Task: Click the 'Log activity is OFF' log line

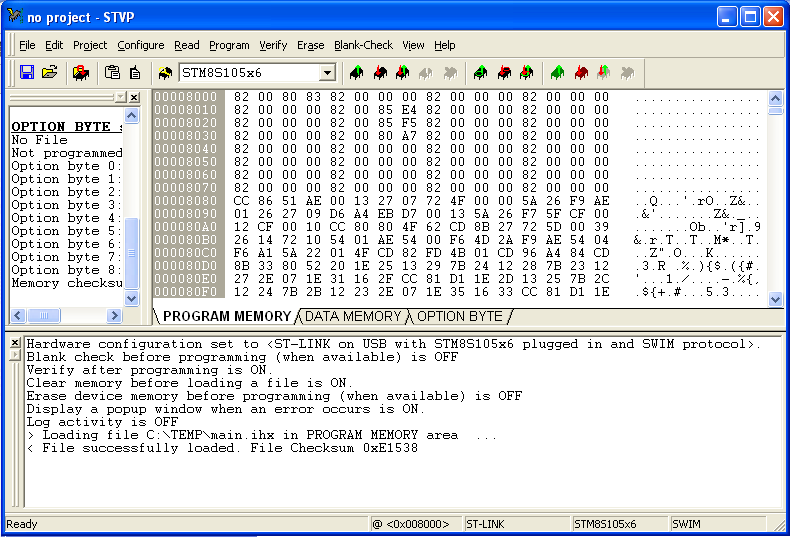Action: click(x=102, y=422)
